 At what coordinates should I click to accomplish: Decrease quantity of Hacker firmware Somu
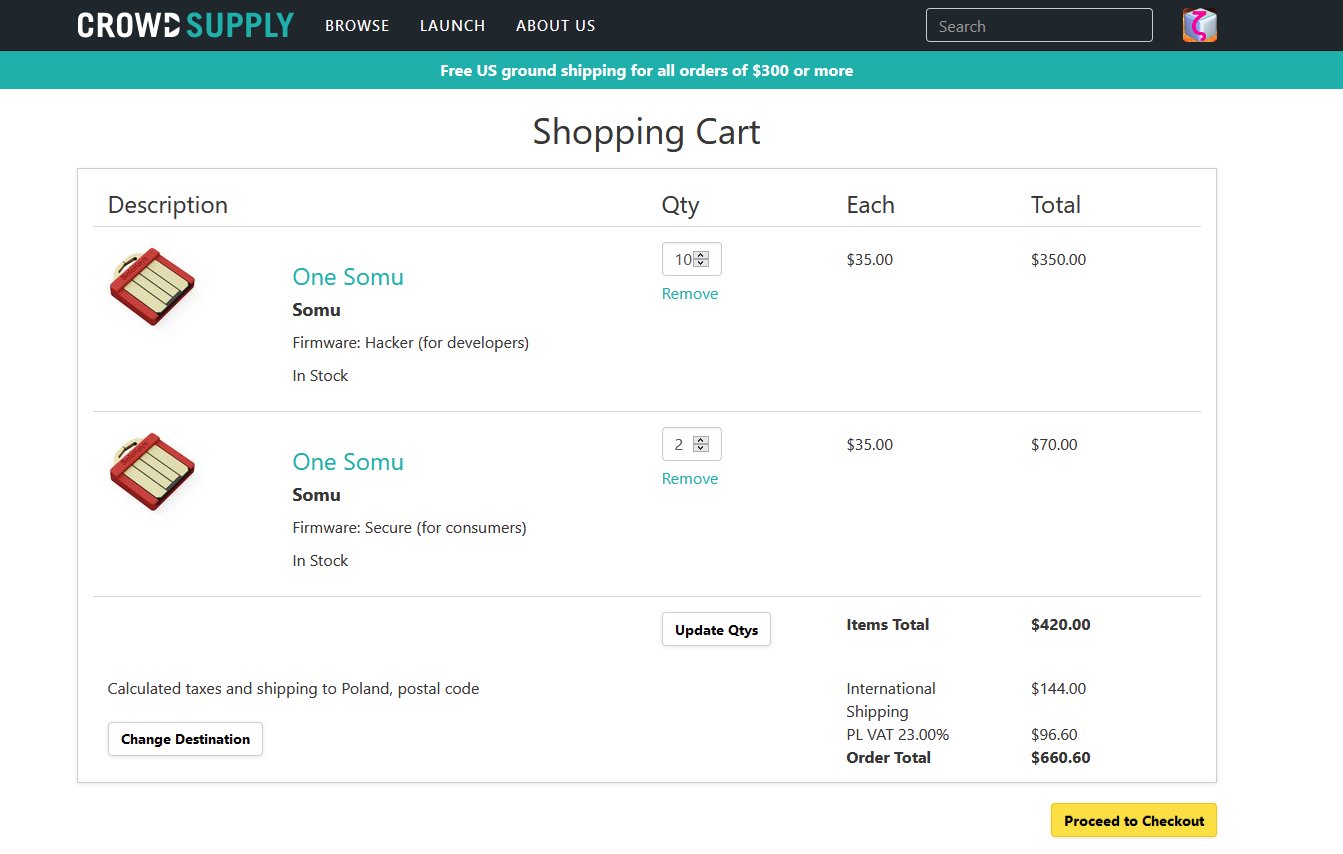701,264
